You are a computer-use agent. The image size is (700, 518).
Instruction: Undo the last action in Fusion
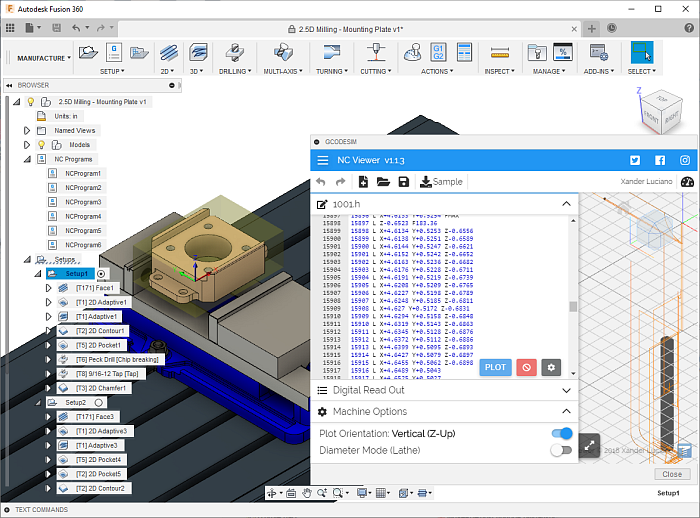[76, 28]
